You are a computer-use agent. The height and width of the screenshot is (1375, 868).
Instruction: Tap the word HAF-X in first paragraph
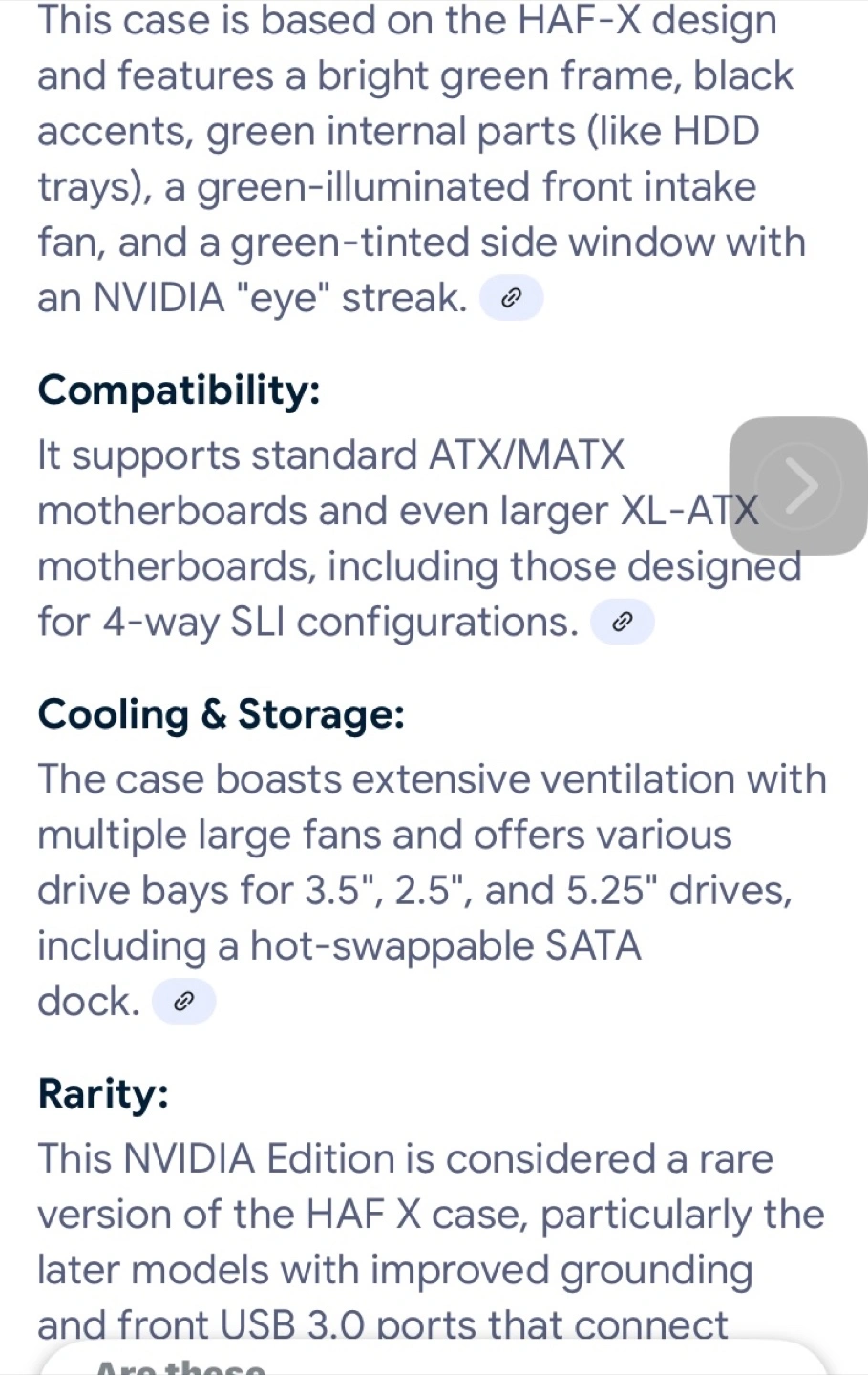[580, 21]
